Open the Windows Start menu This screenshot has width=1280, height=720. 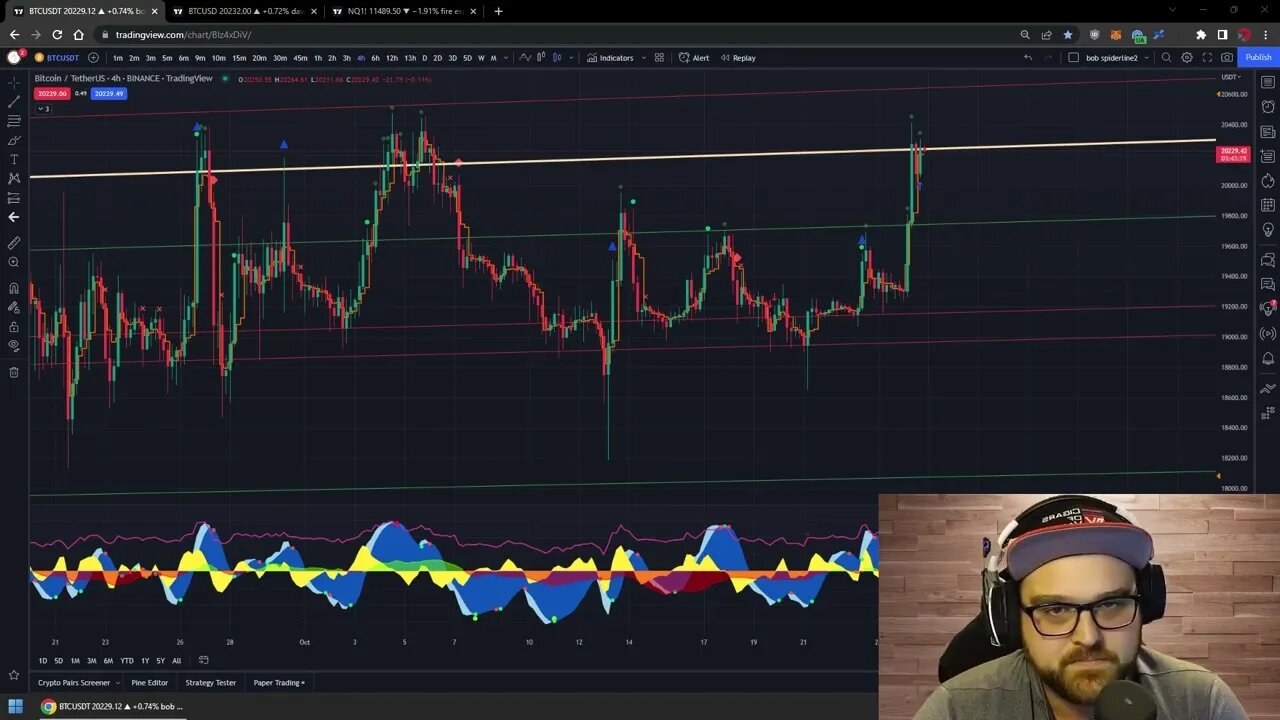[x=16, y=707]
